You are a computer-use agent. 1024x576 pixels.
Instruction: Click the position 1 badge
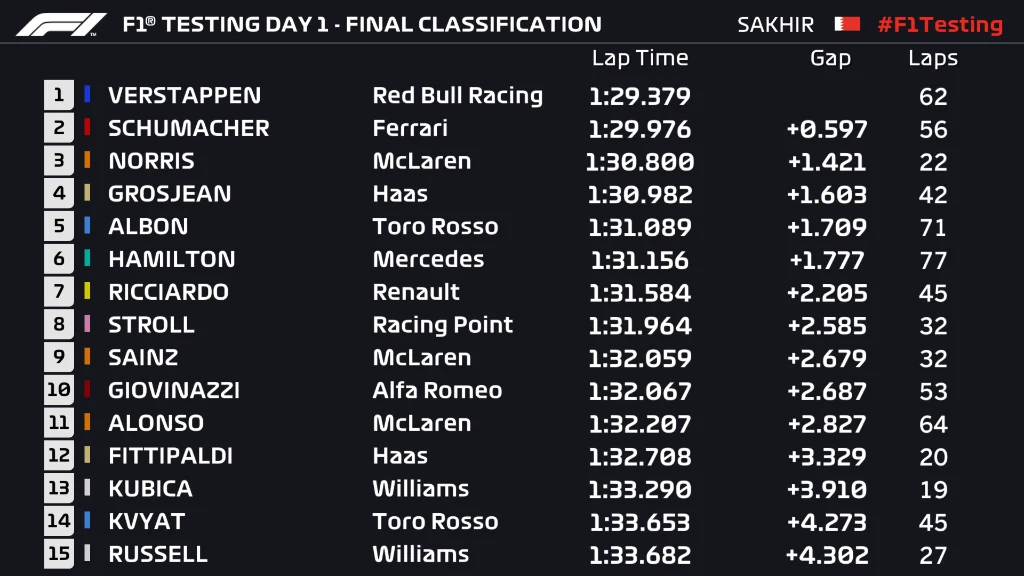[x=59, y=95]
